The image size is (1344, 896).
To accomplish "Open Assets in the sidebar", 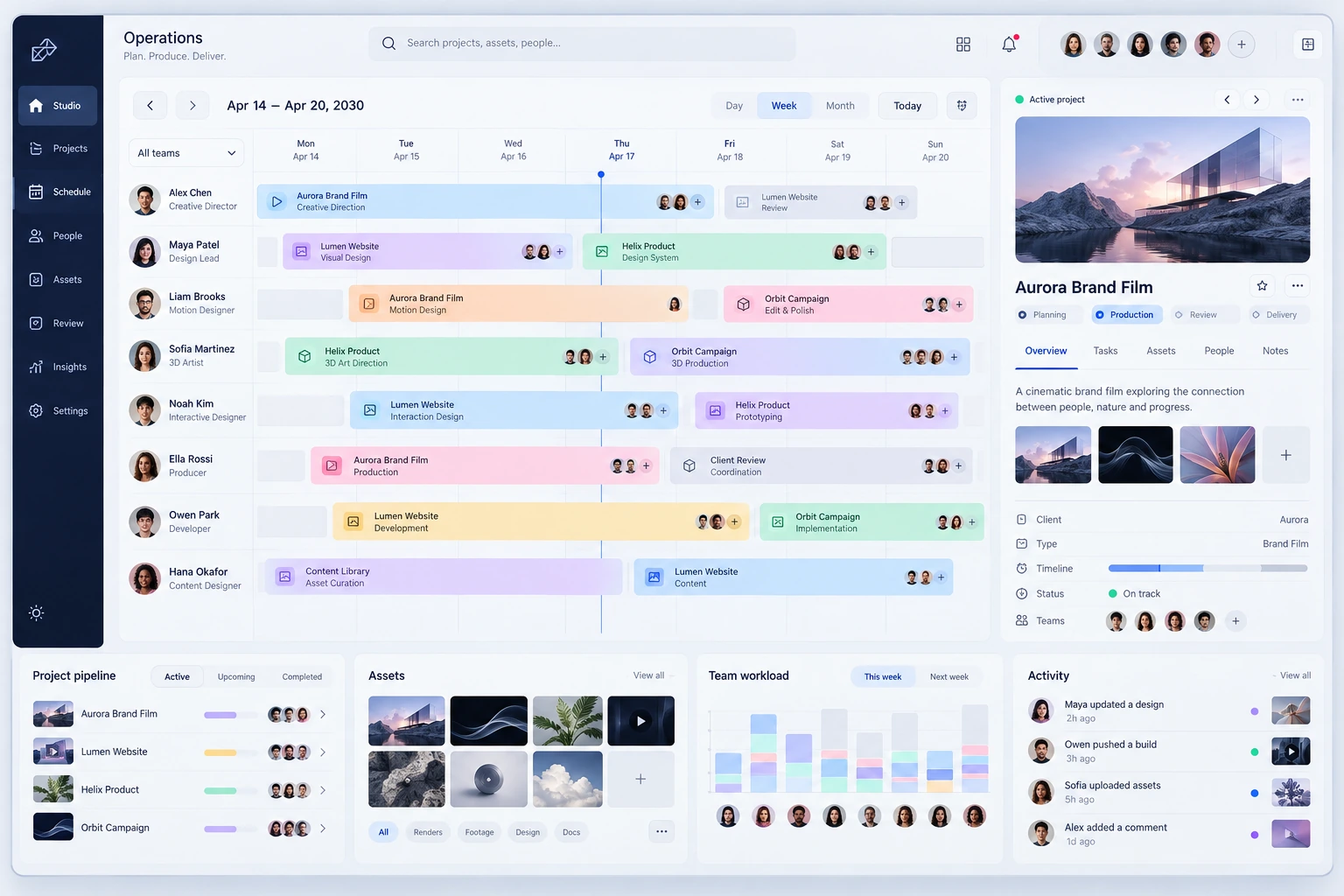I will pos(58,279).
